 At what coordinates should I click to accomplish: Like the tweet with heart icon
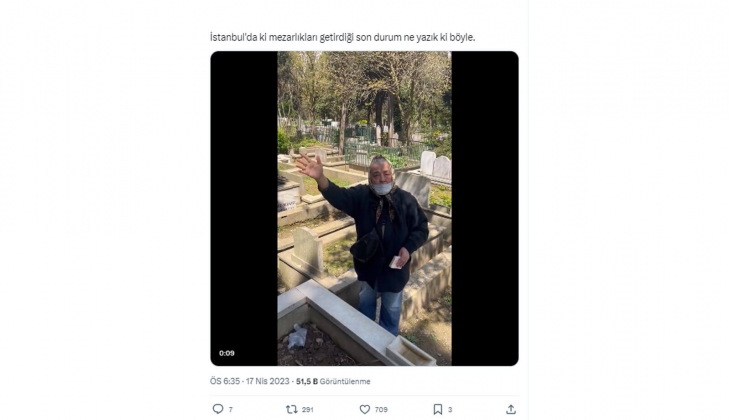tap(365, 409)
